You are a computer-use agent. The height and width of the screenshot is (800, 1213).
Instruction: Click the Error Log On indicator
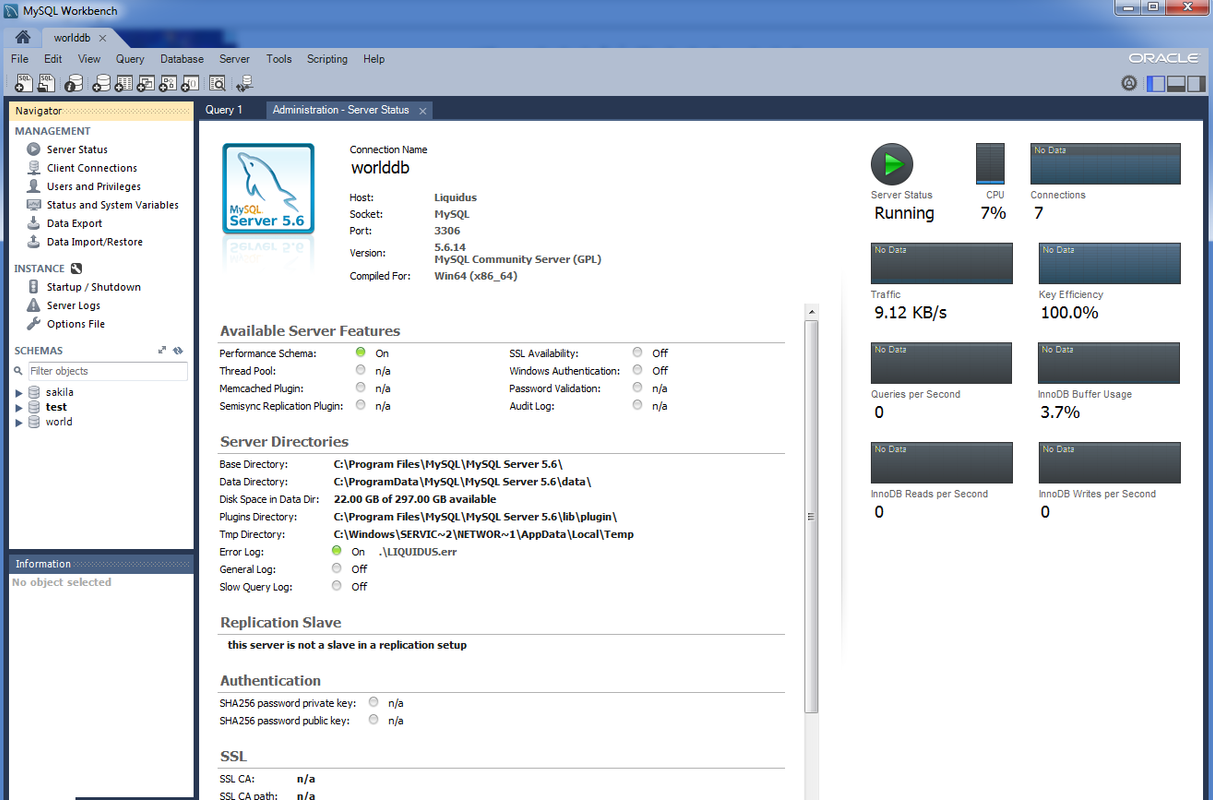[337, 551]
